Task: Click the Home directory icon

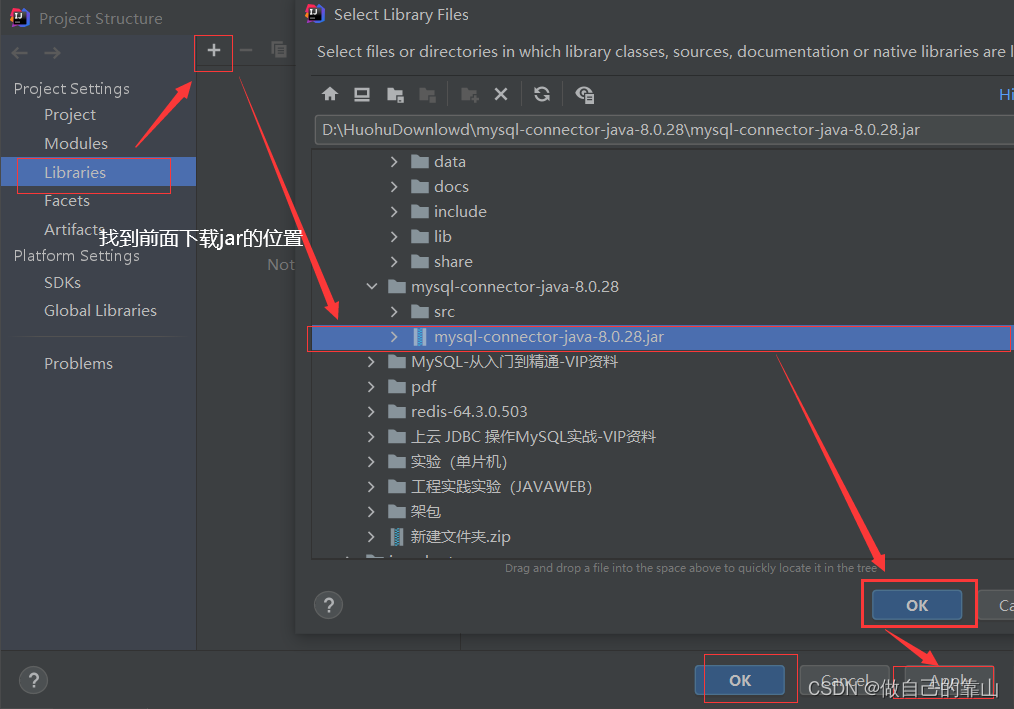Action: [330, 94]
